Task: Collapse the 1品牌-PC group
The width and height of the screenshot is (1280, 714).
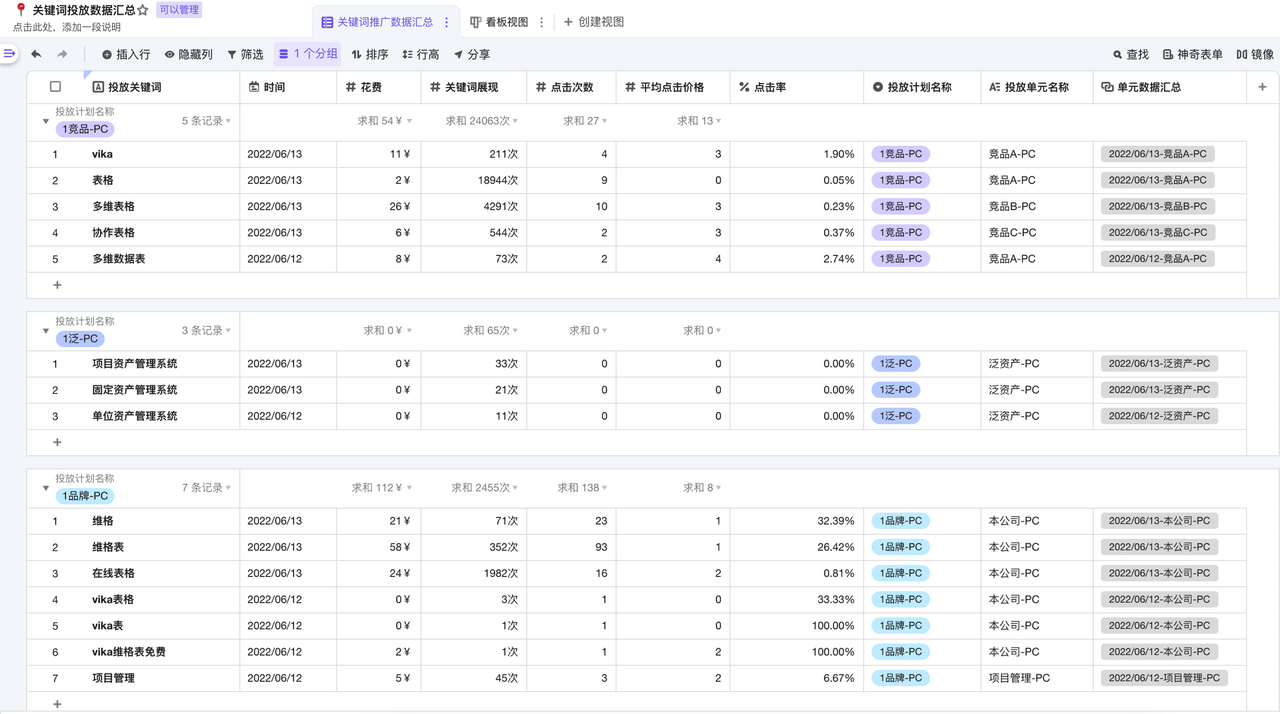Action: tap(45, 488)
